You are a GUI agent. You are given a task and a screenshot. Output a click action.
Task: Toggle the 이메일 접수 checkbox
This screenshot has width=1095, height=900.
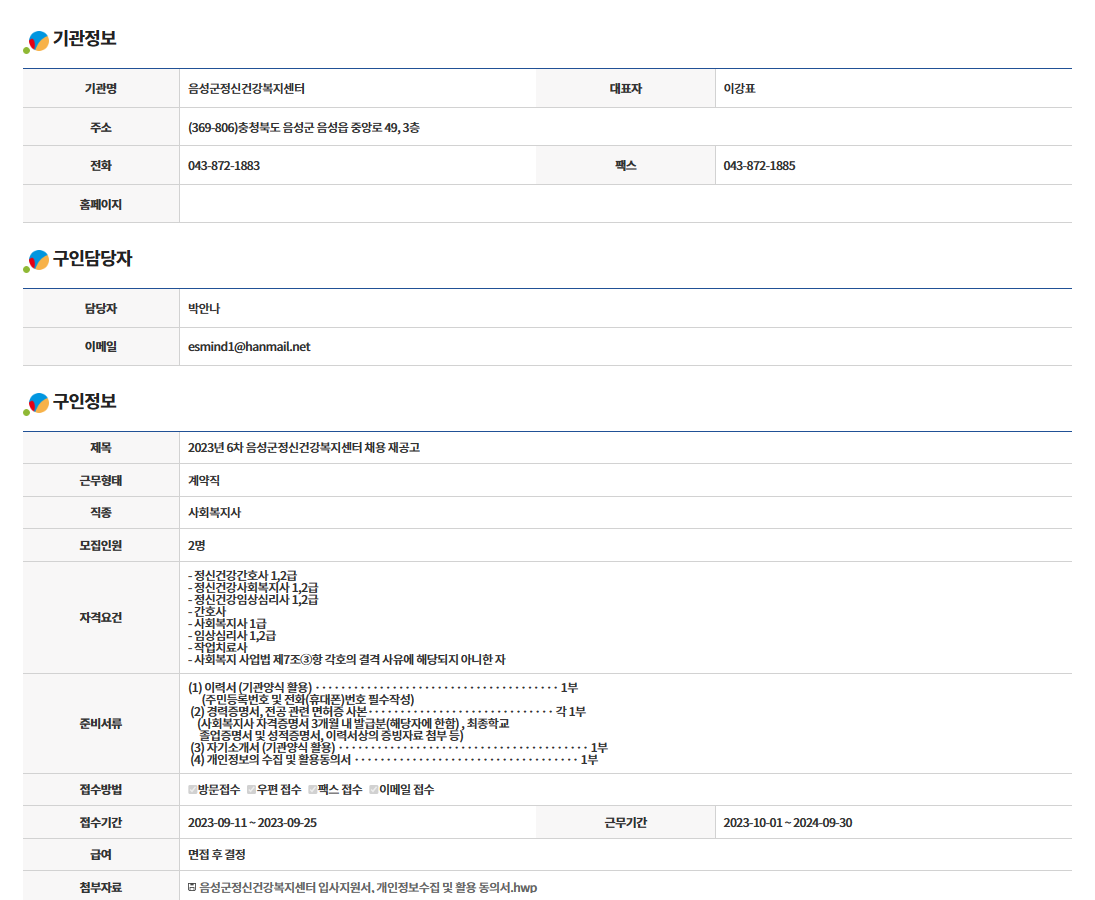pos(374,790)
